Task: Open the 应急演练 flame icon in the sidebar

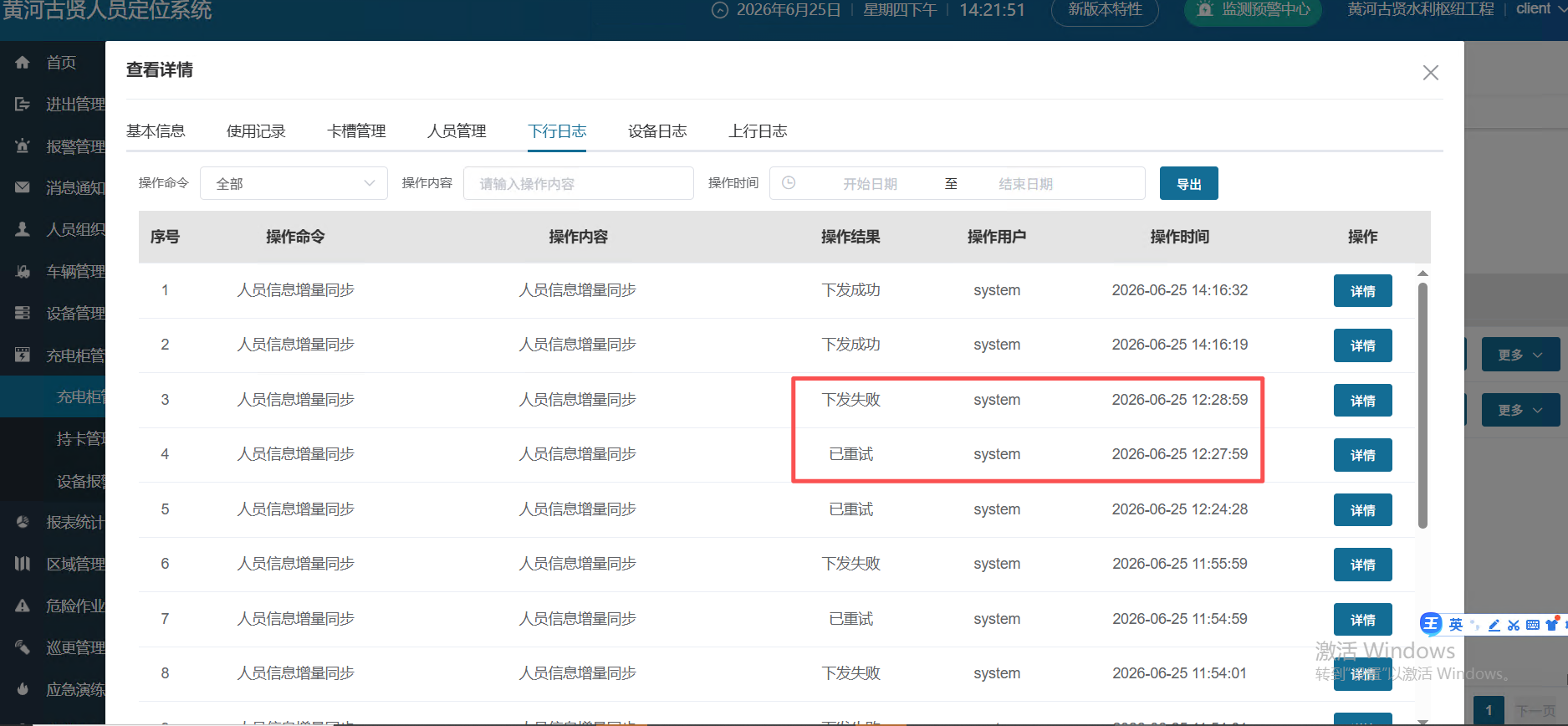Action: 23,689
